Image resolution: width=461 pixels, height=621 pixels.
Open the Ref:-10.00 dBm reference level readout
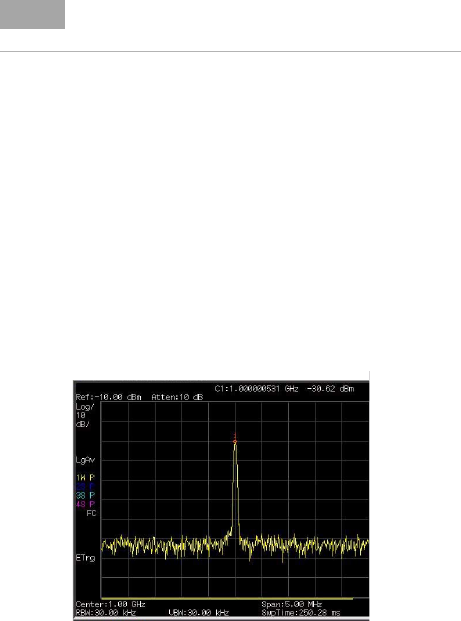[x=109, y=397]
